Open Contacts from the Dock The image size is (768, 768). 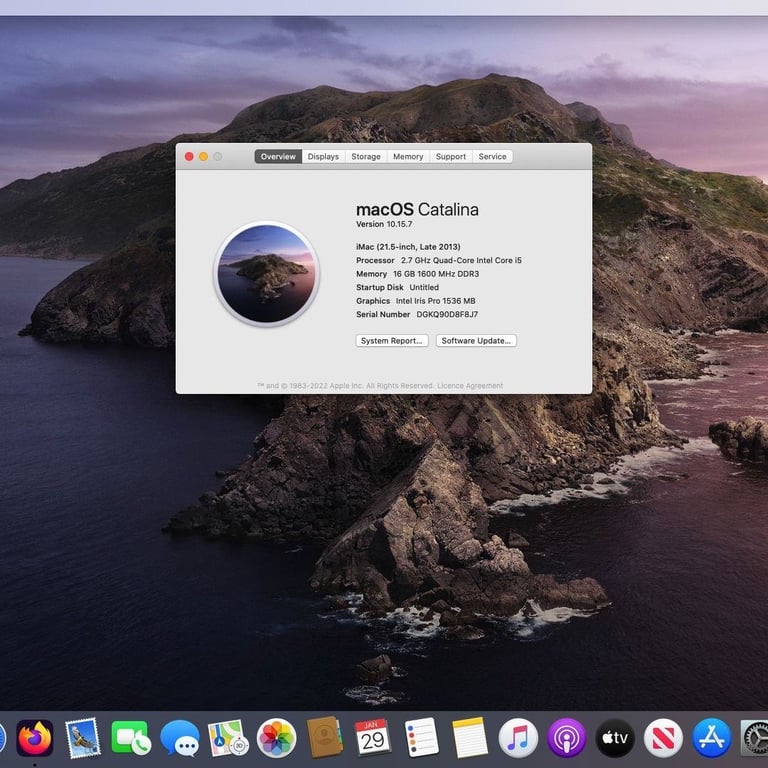click(x=324, y=738)
